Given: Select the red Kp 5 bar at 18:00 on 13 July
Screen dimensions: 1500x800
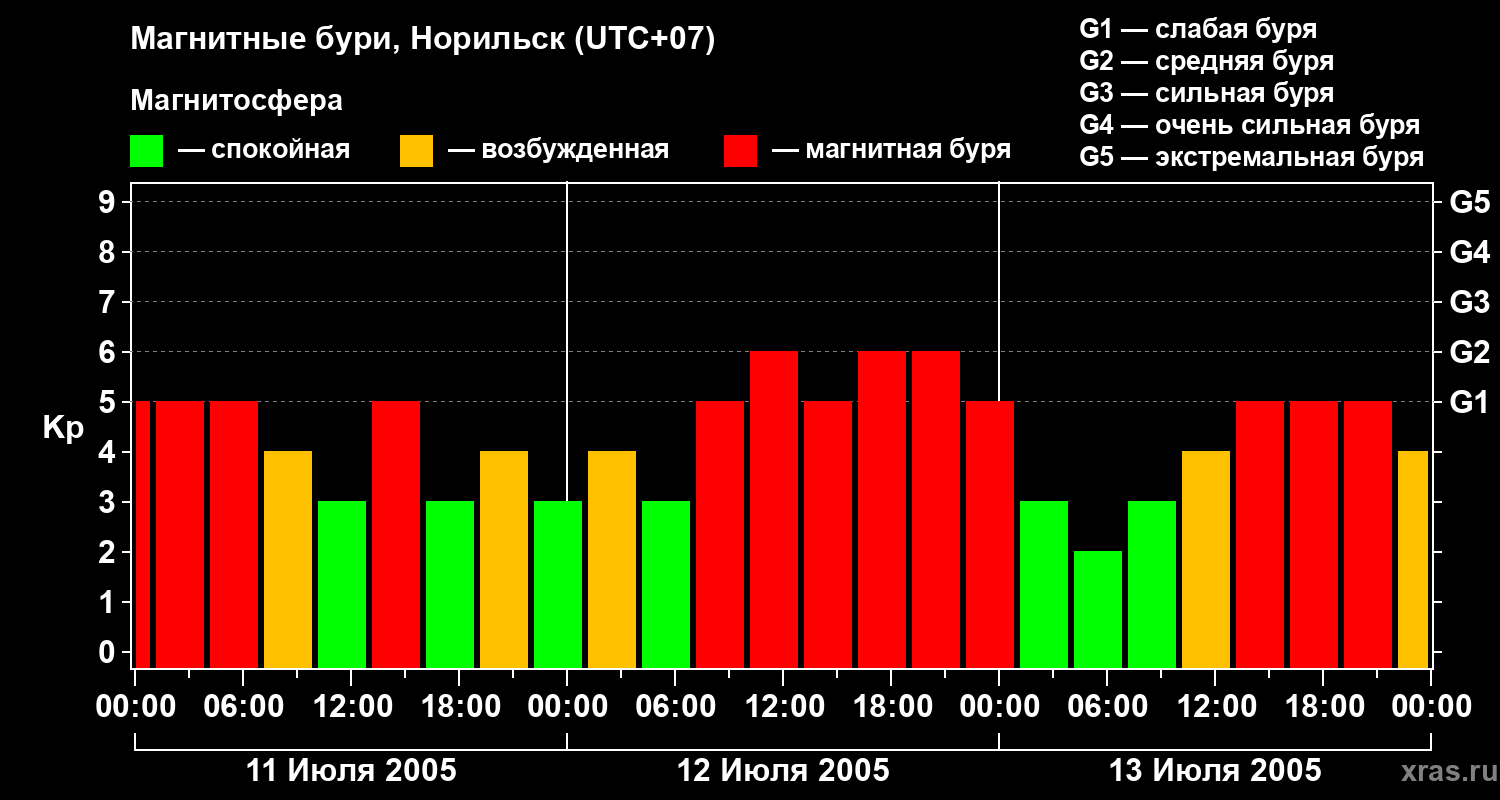Looking at the screenshot, I should (x=1314, y=534).
